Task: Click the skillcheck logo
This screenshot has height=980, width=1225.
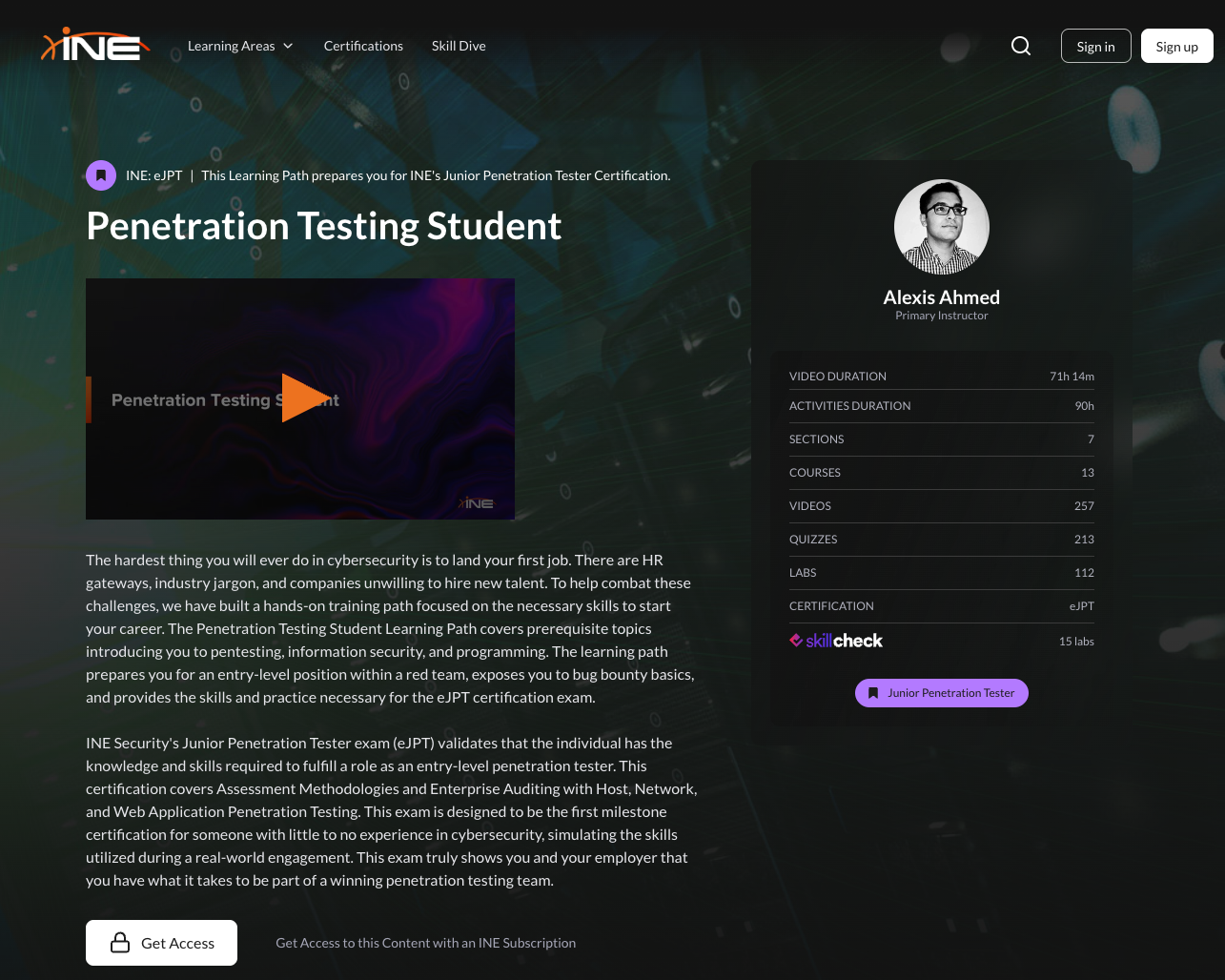Action: pyautogui.click(x=836, y=641)
